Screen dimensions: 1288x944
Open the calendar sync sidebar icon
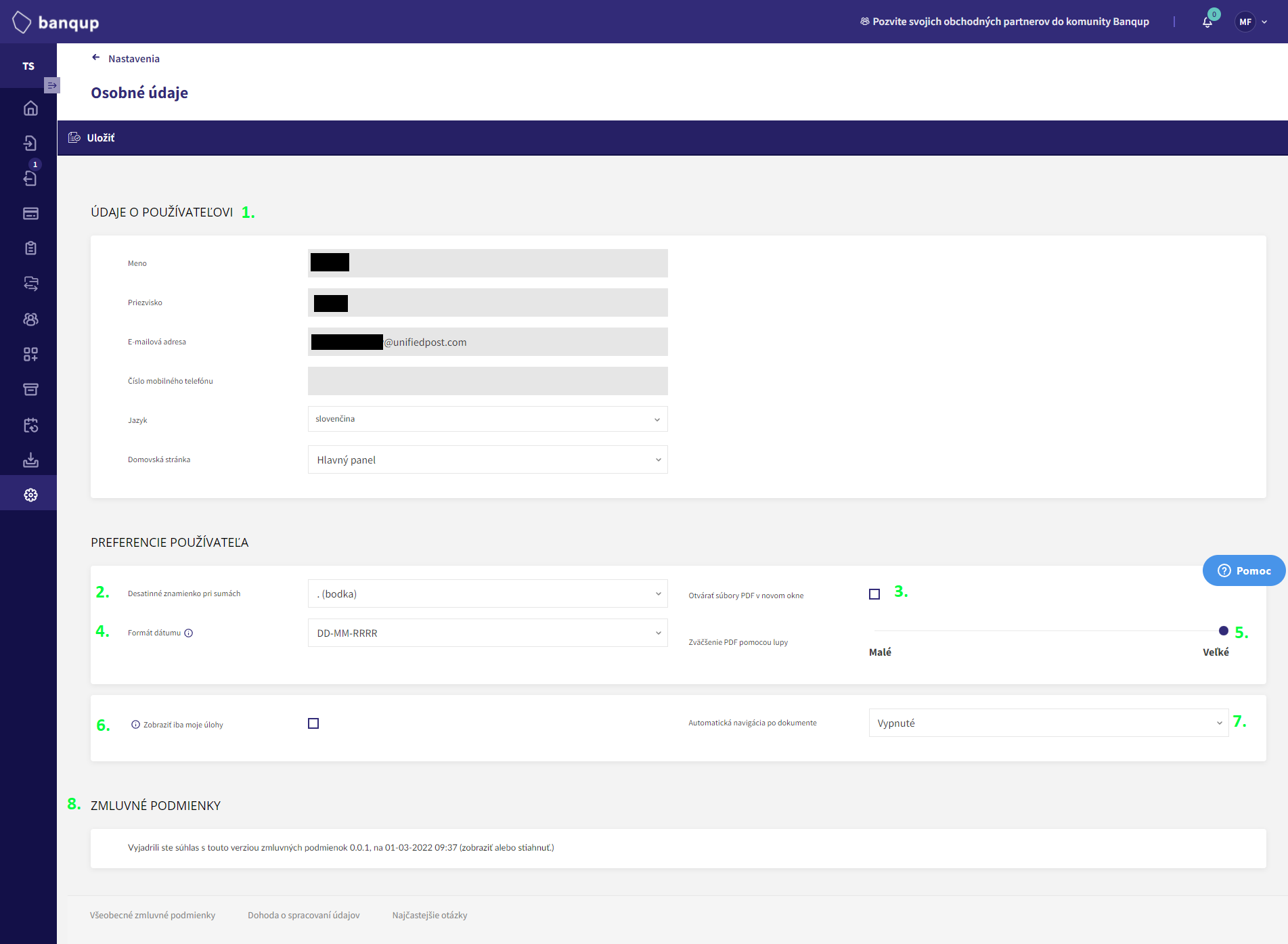point(30,425)
